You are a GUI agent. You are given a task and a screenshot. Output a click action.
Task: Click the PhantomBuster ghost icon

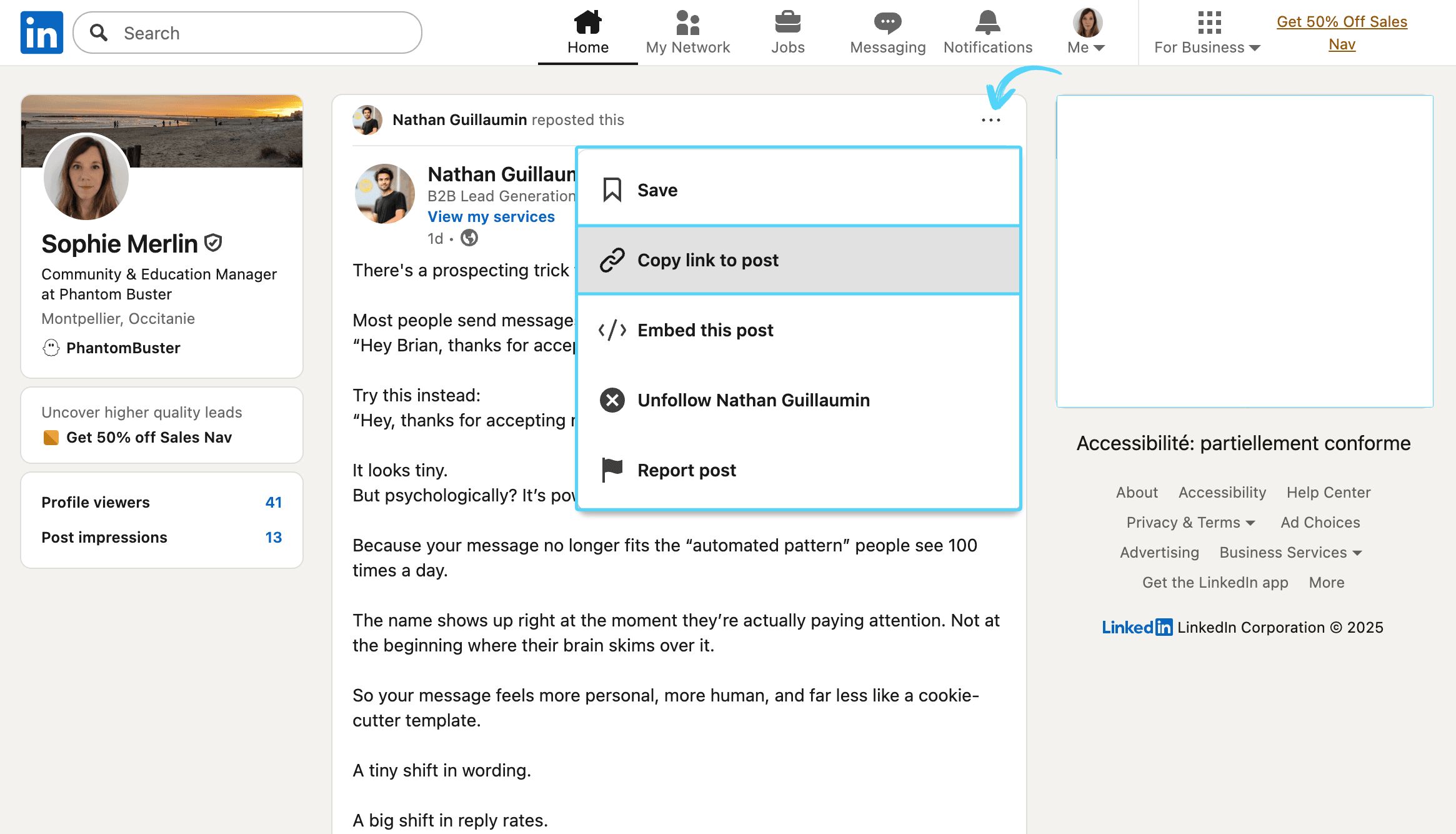click(51, 348)
